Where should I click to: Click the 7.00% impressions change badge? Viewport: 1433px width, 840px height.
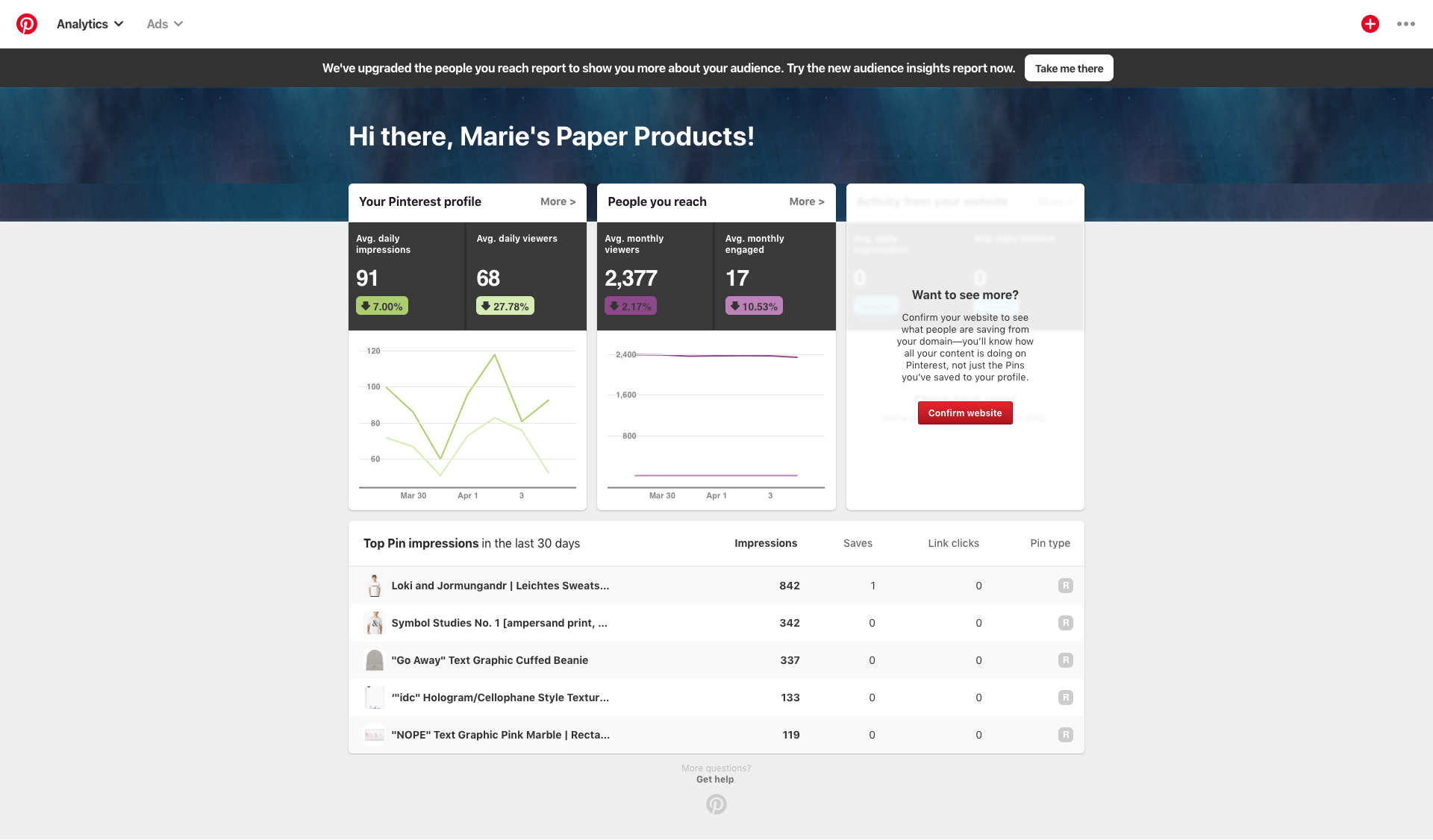(382, 306)
